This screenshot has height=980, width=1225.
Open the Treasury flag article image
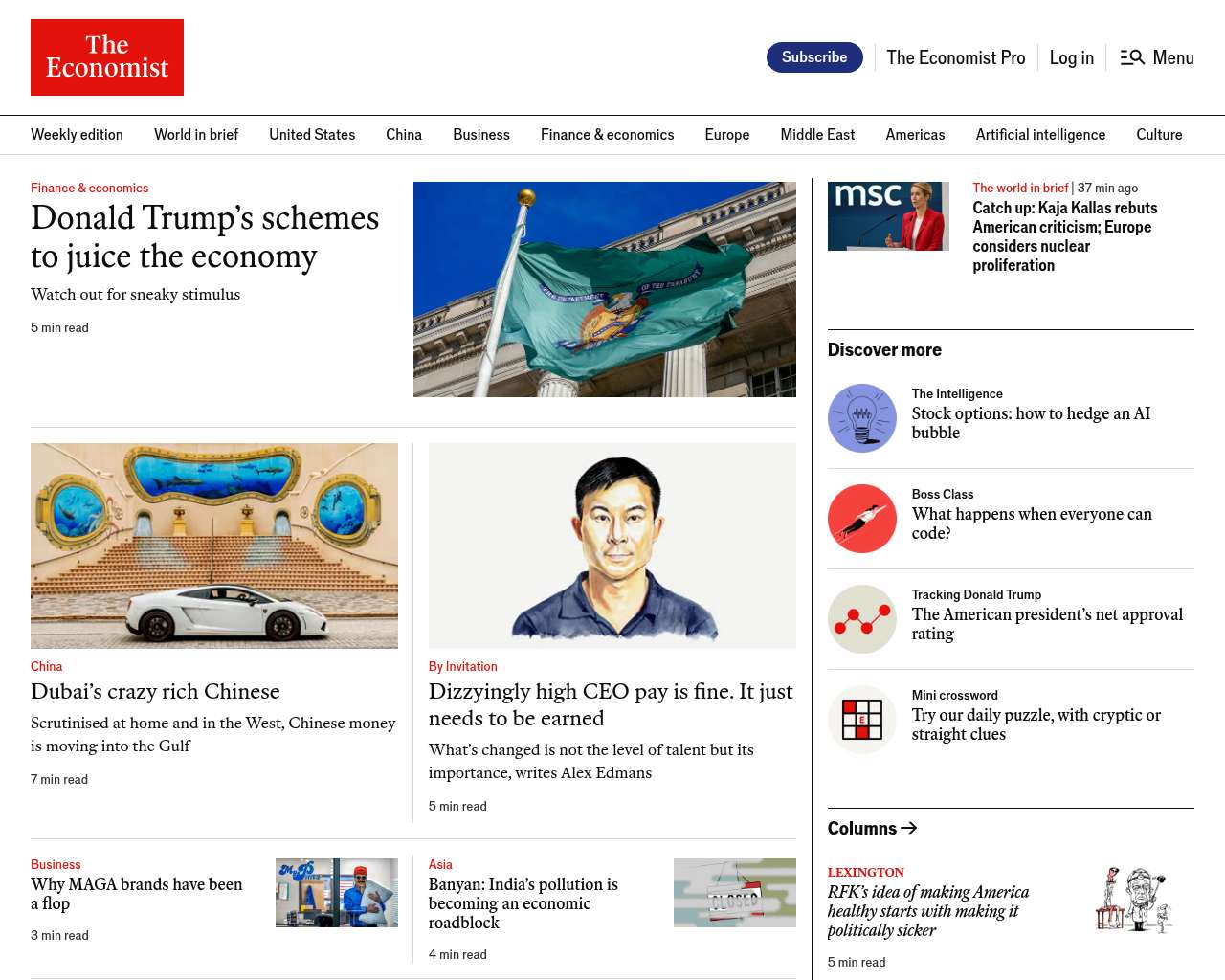point(604,289)
